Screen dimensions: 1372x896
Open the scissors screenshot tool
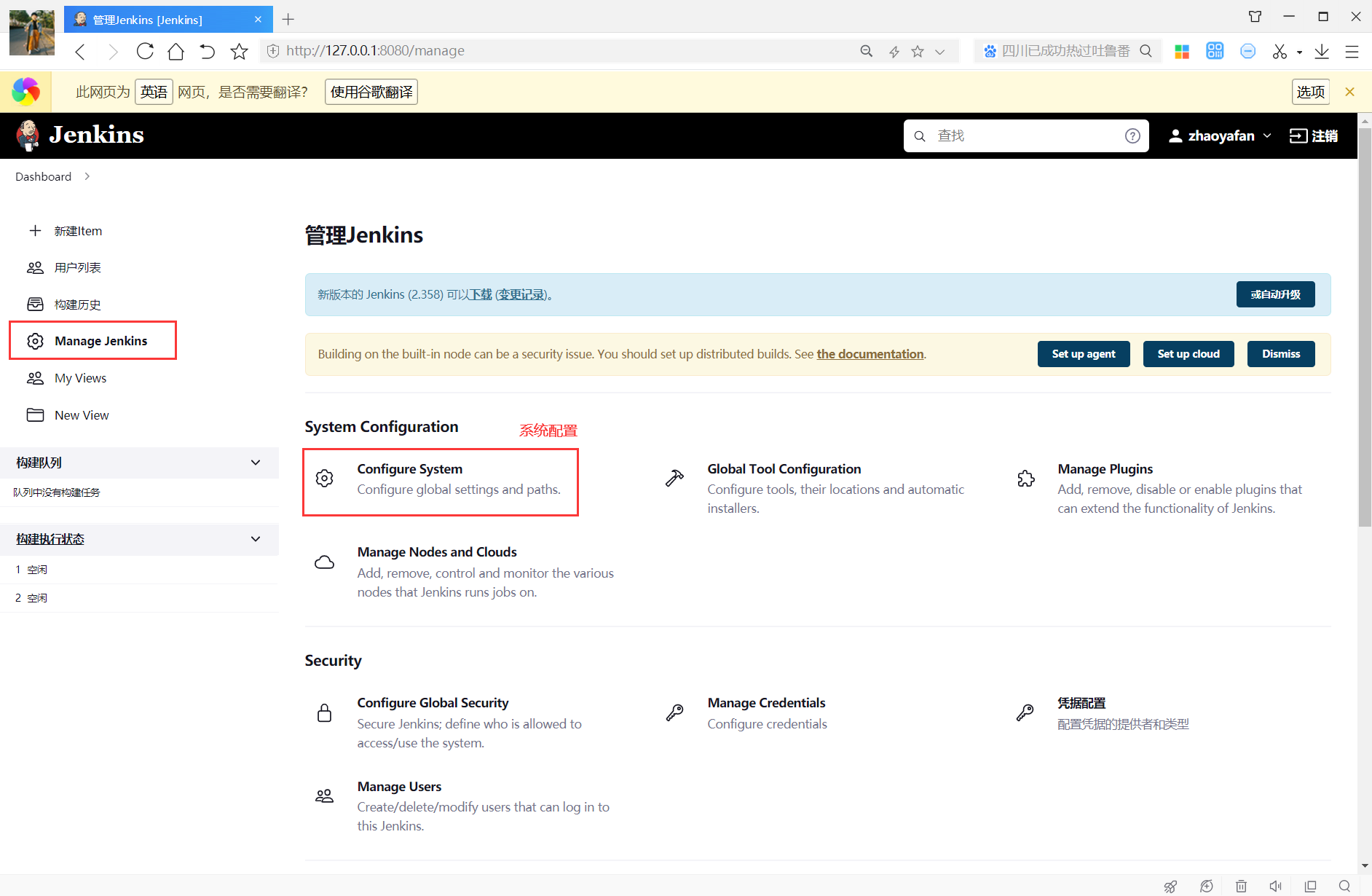click(1280, 51)
